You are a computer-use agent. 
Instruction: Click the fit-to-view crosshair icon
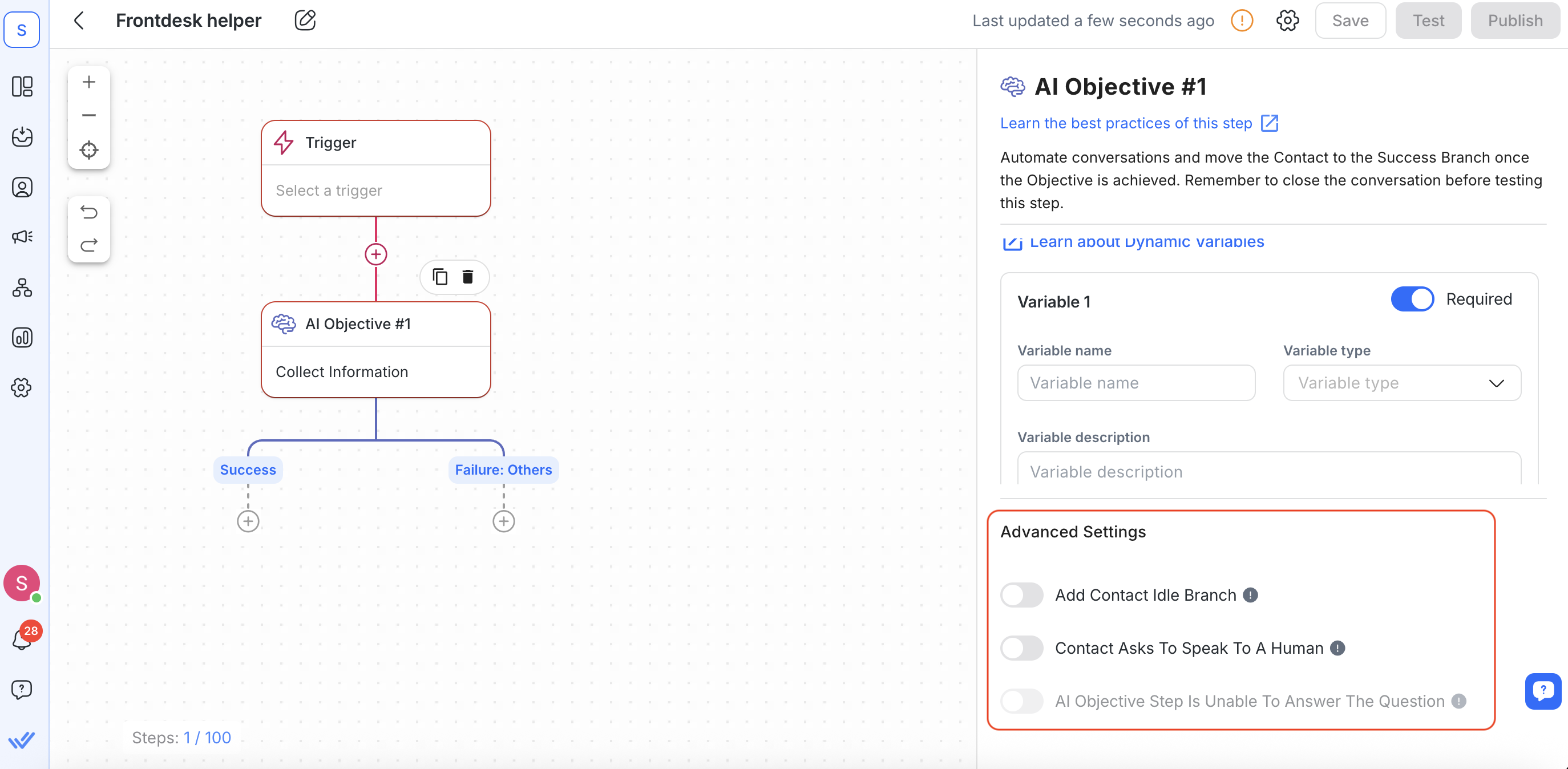coord(89,149)
